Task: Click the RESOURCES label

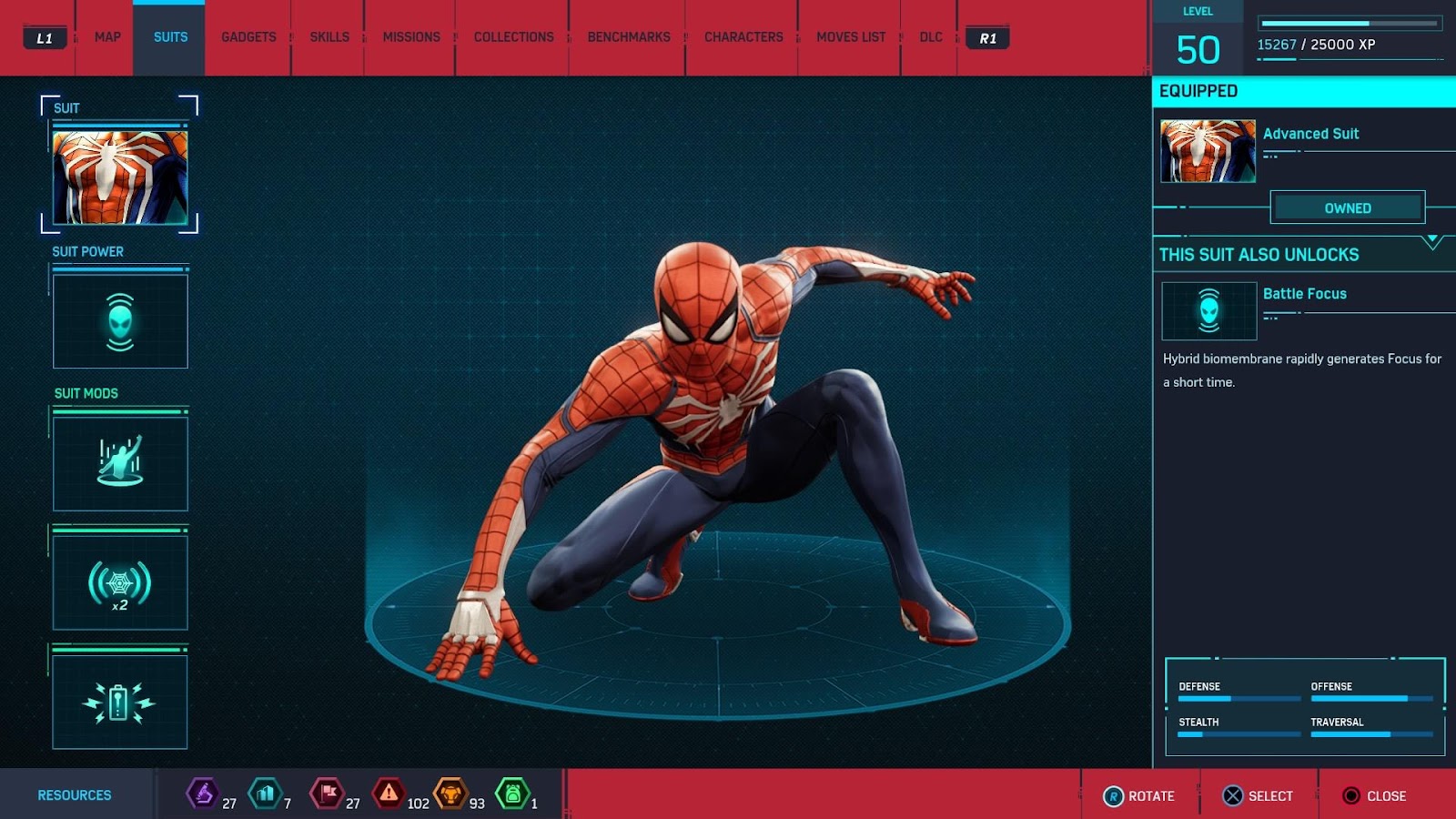Action: [75, 795]
